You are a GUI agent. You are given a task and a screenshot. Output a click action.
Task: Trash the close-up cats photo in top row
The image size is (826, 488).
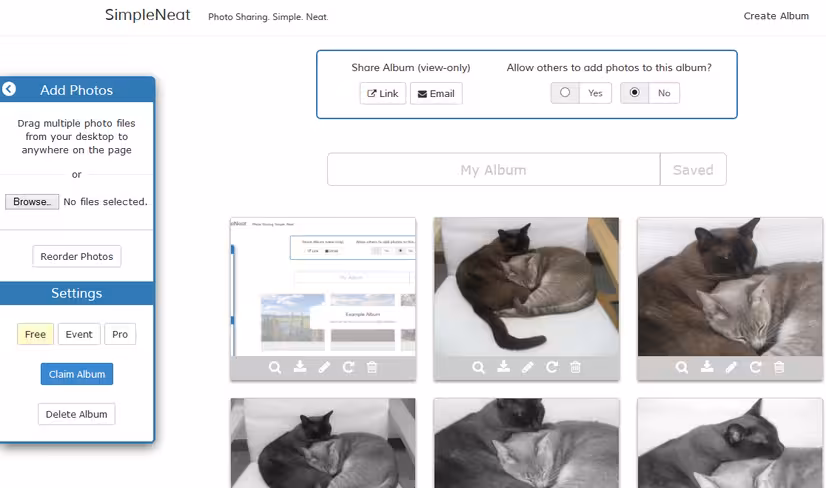[779, 367]
